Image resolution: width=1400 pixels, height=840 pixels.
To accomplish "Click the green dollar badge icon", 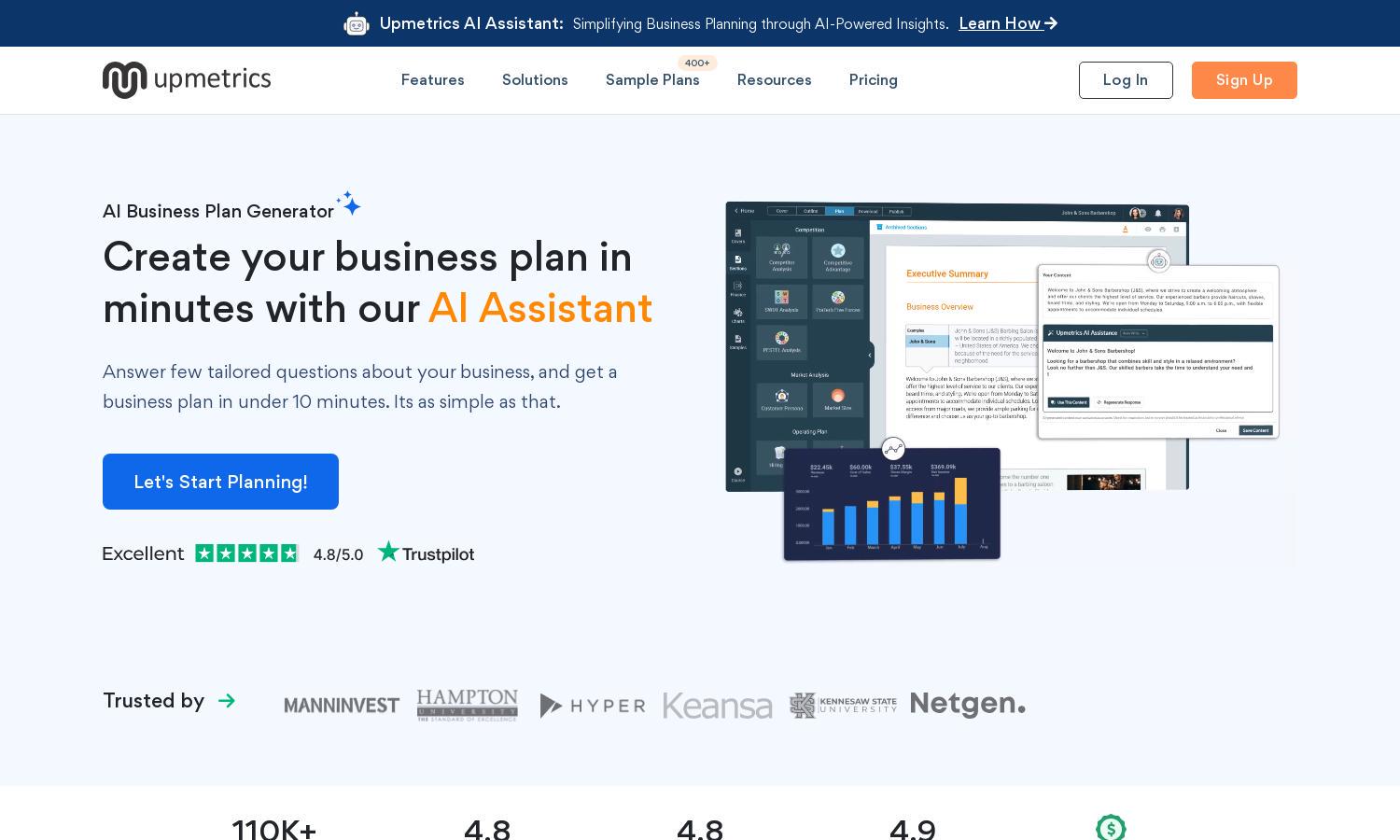I will pos(1111,828).
